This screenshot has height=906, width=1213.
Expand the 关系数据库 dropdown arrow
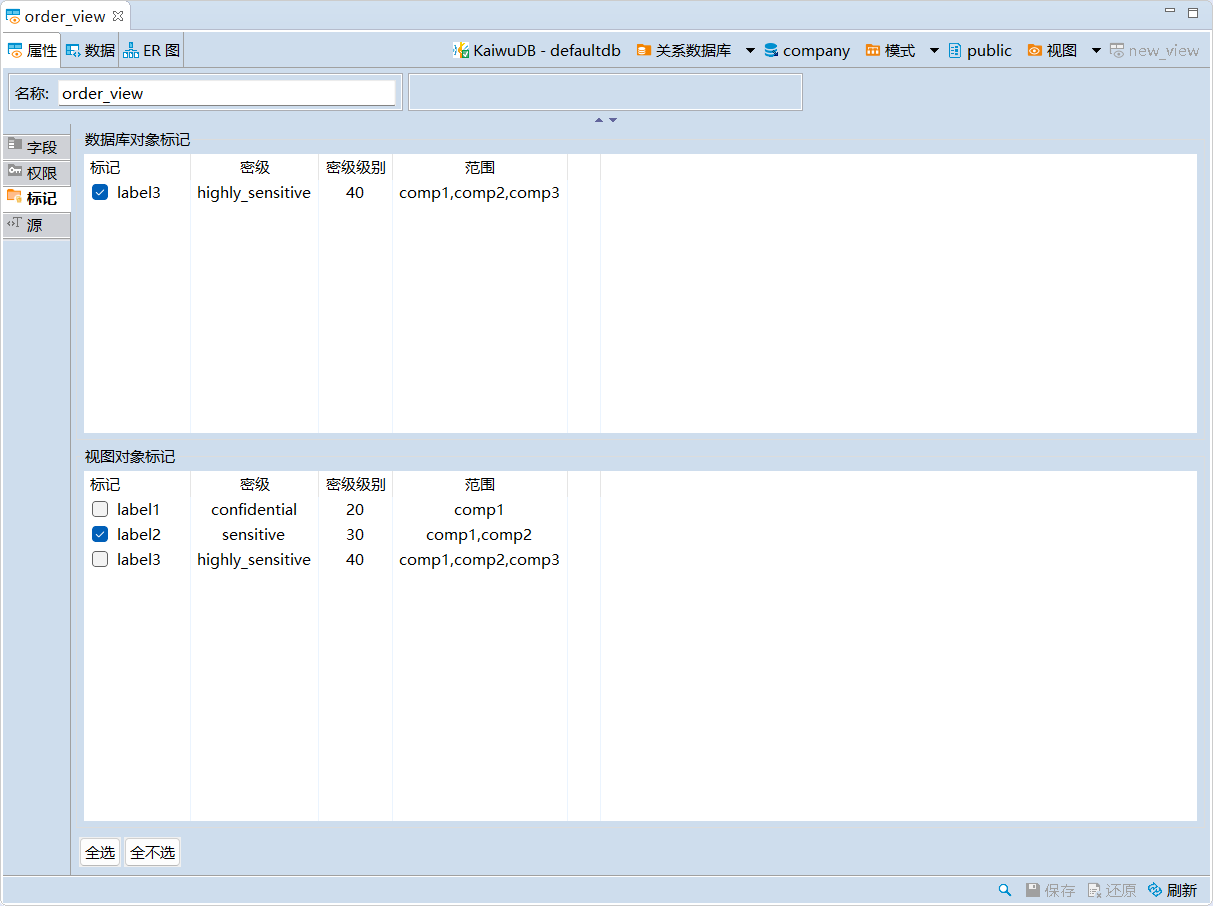tap(750, 50)
